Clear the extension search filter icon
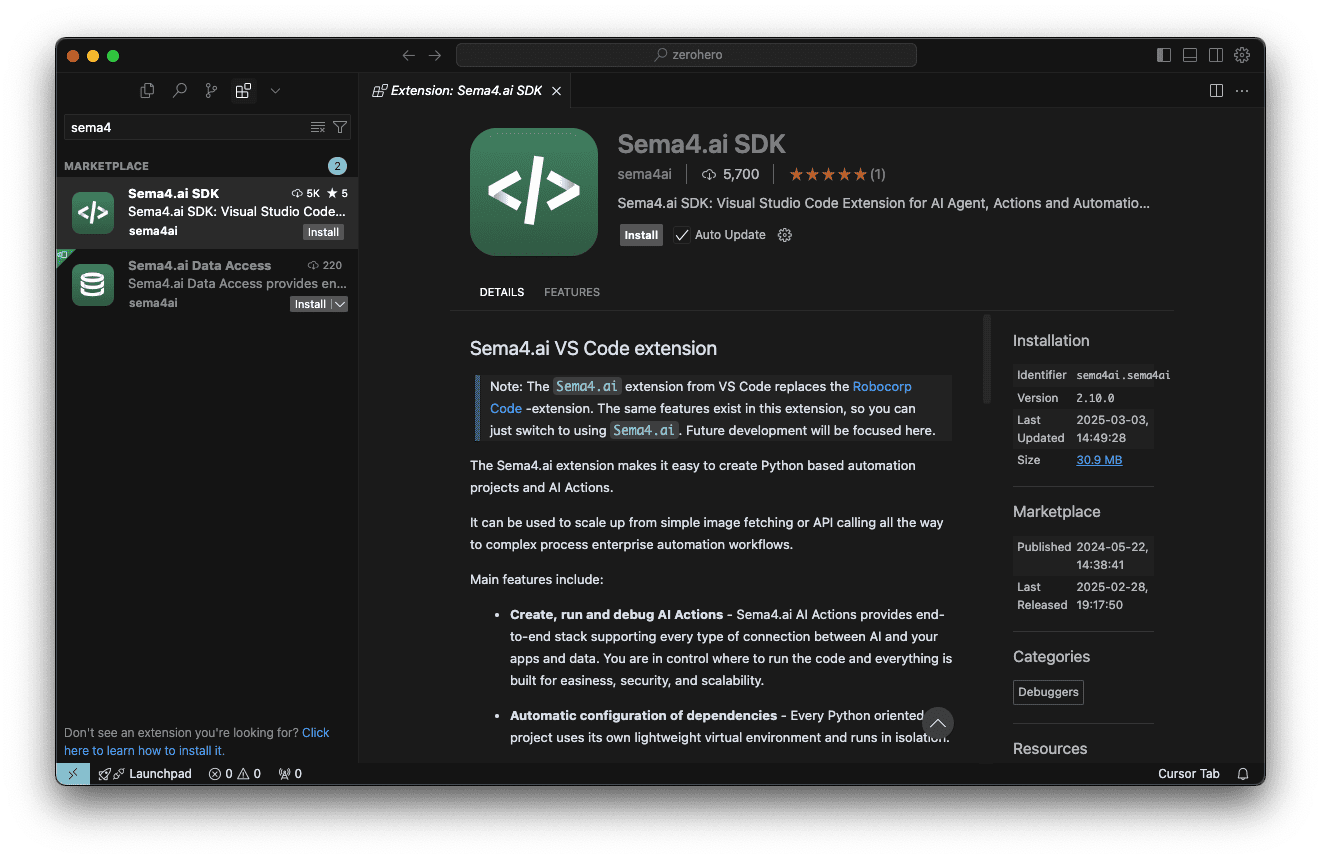 [x=318, y=127]
